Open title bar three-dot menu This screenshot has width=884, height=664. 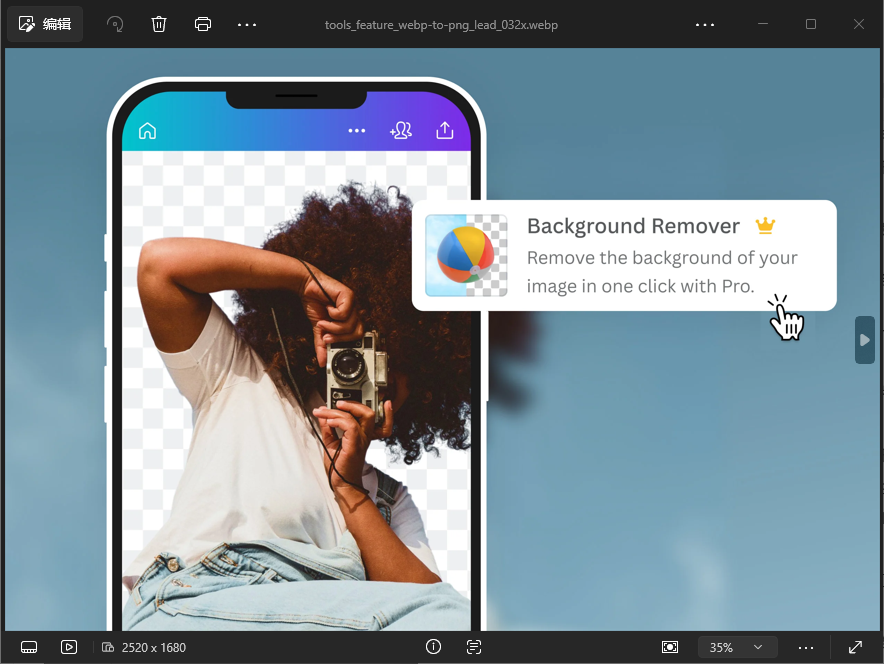click(x=705, y=24)
